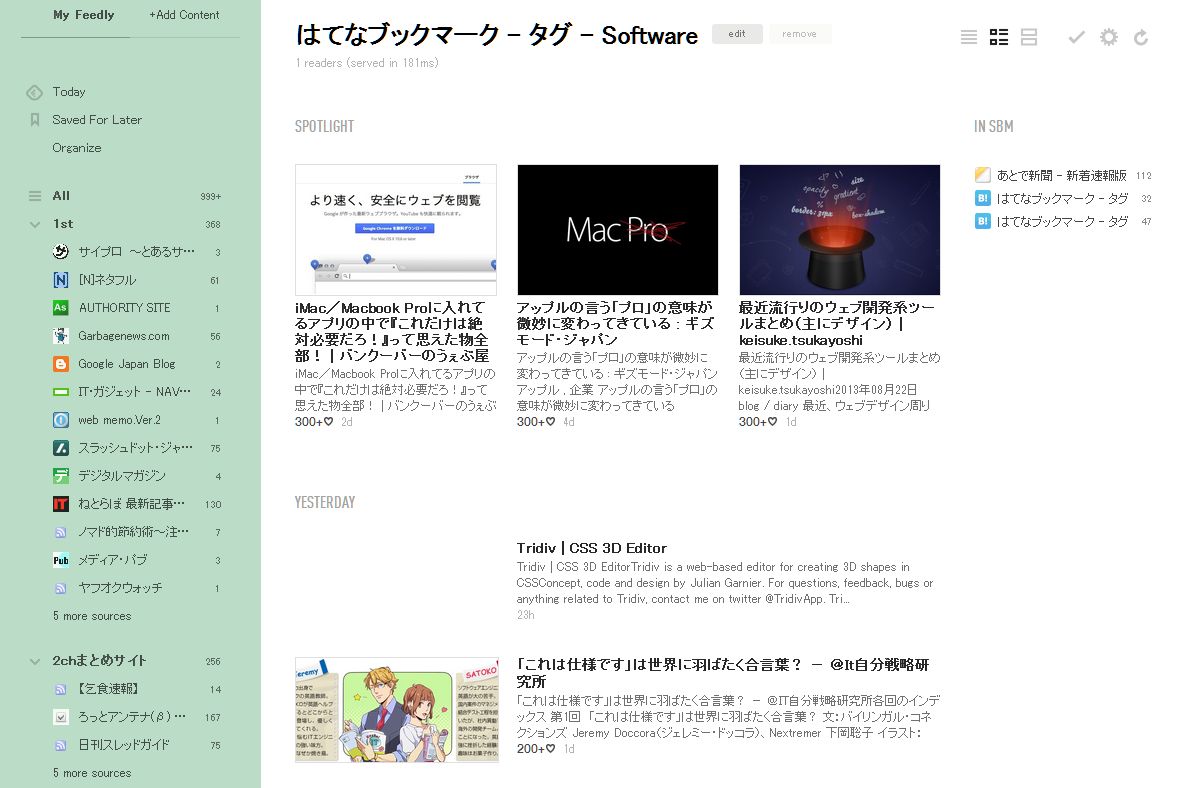Open アップルの言う「プロ」 article title
The width and height of the screenshot is (1181, 788).
615,324
